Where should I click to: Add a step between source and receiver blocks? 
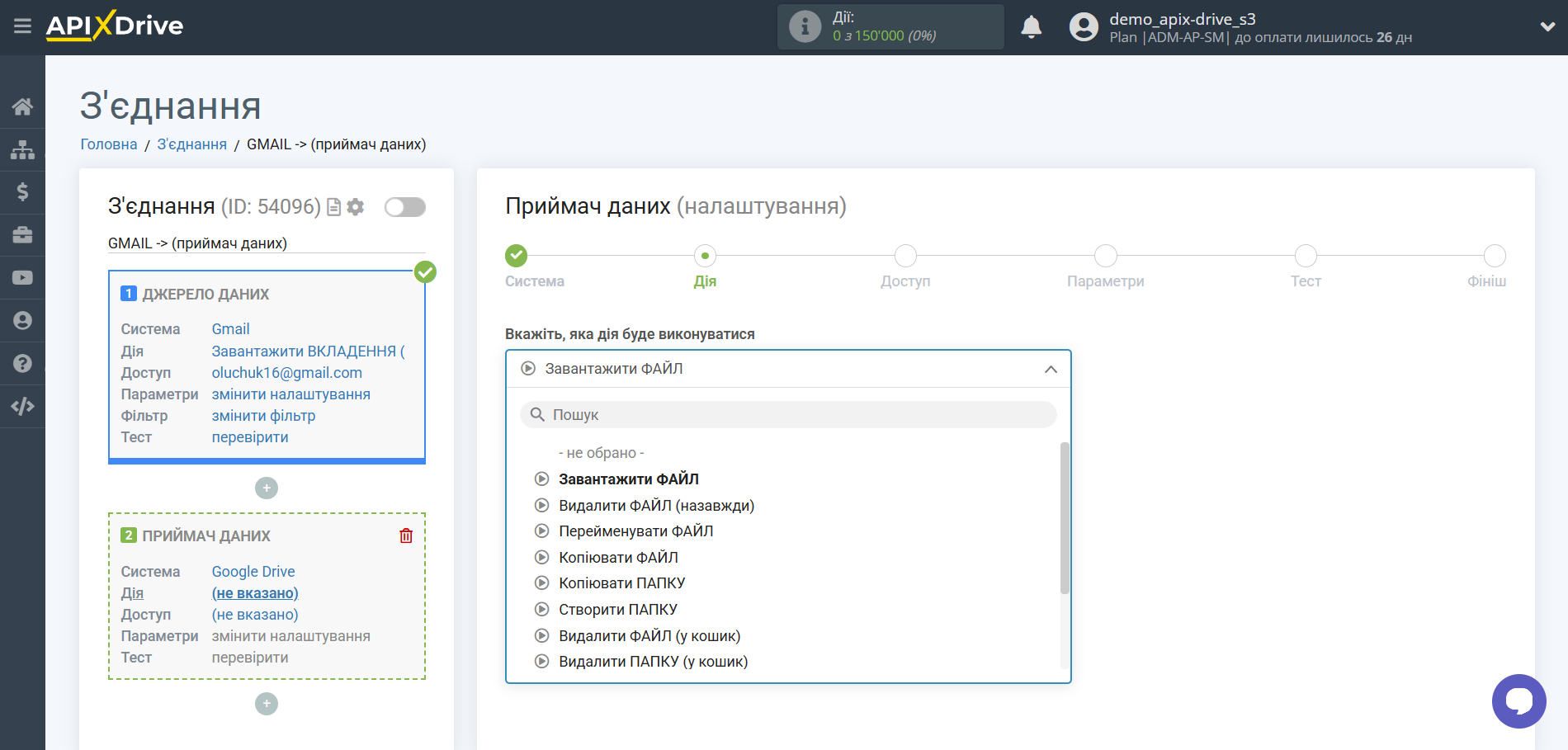[267, 488]
